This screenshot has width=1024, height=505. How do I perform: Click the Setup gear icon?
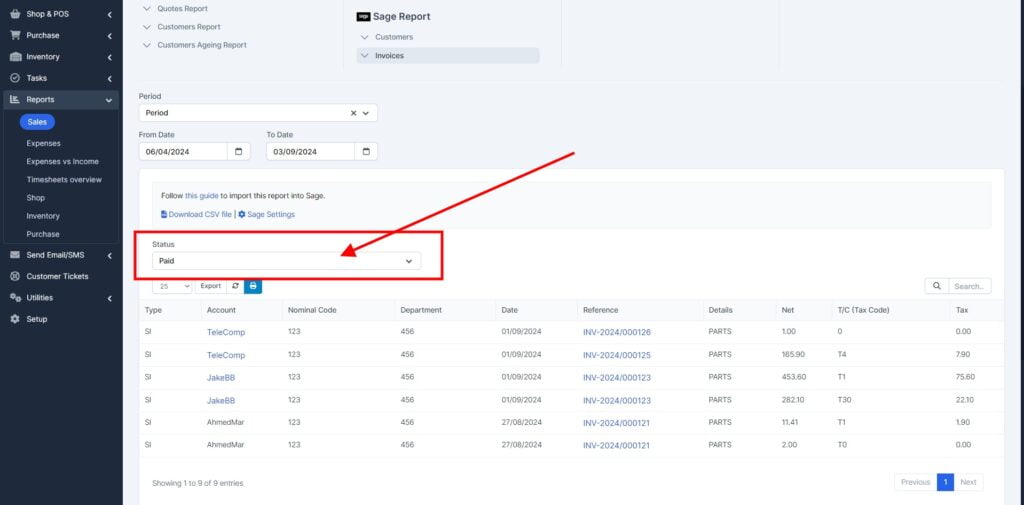(x=15, y=319)
